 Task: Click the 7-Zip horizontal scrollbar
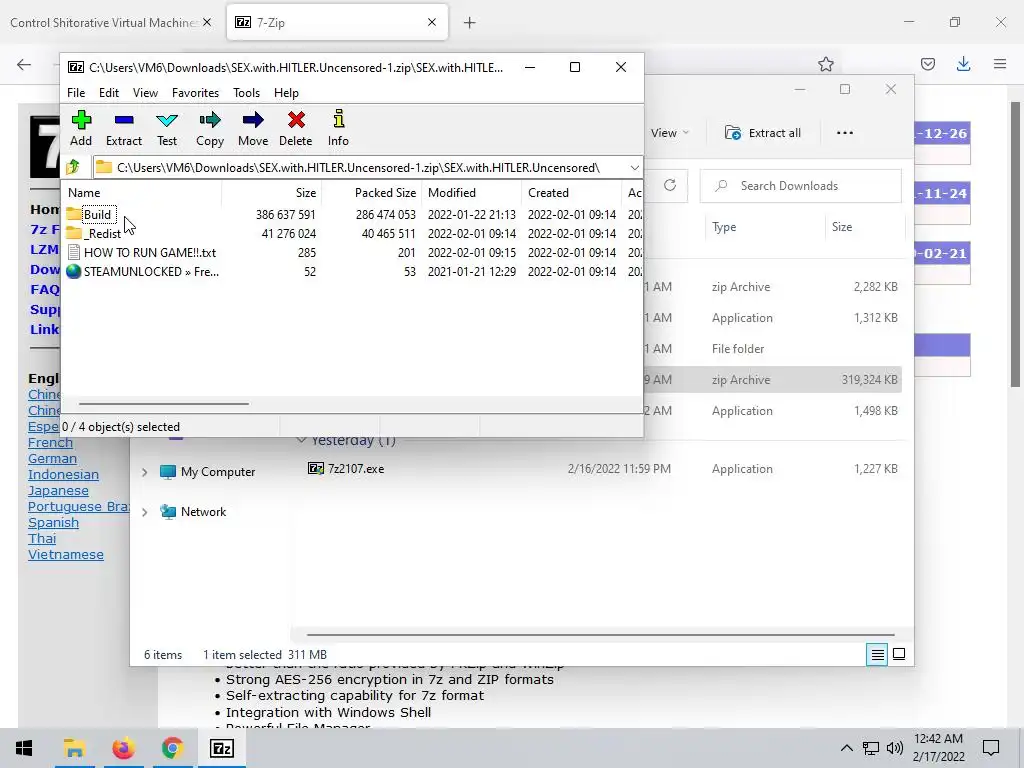[x=164, y=404]
